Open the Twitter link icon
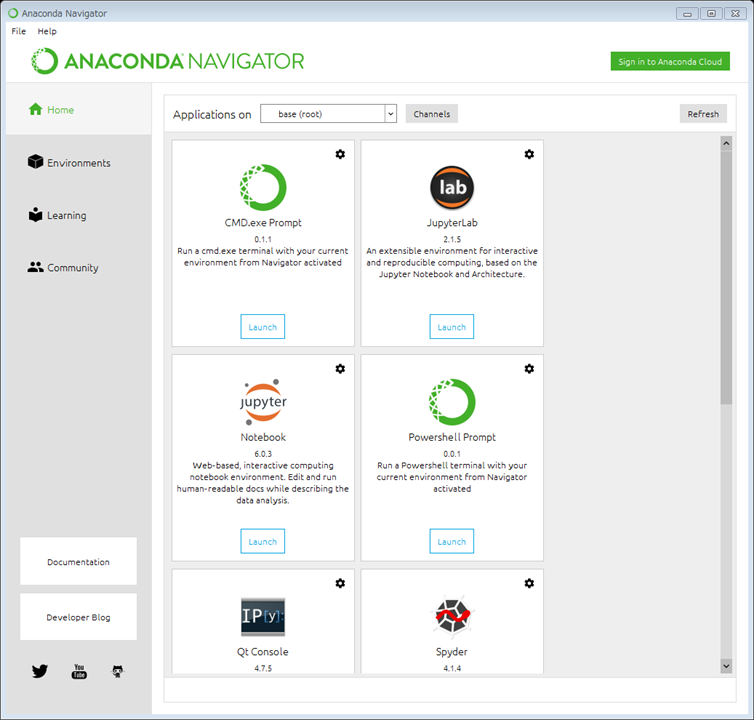Image resolution: width=754 pixels, height=720 pixels. coord(40,671)
